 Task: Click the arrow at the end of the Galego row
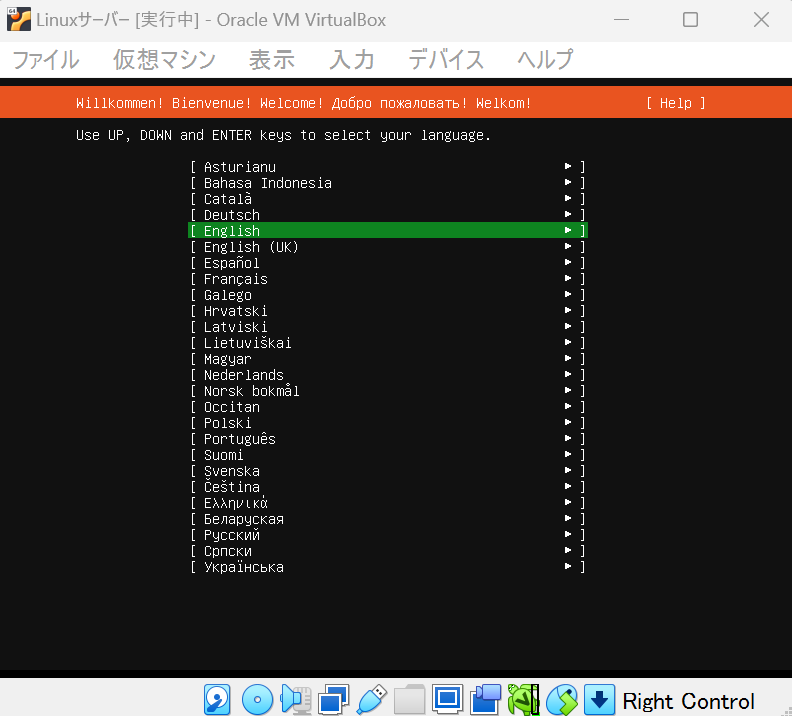coord(568,294)
